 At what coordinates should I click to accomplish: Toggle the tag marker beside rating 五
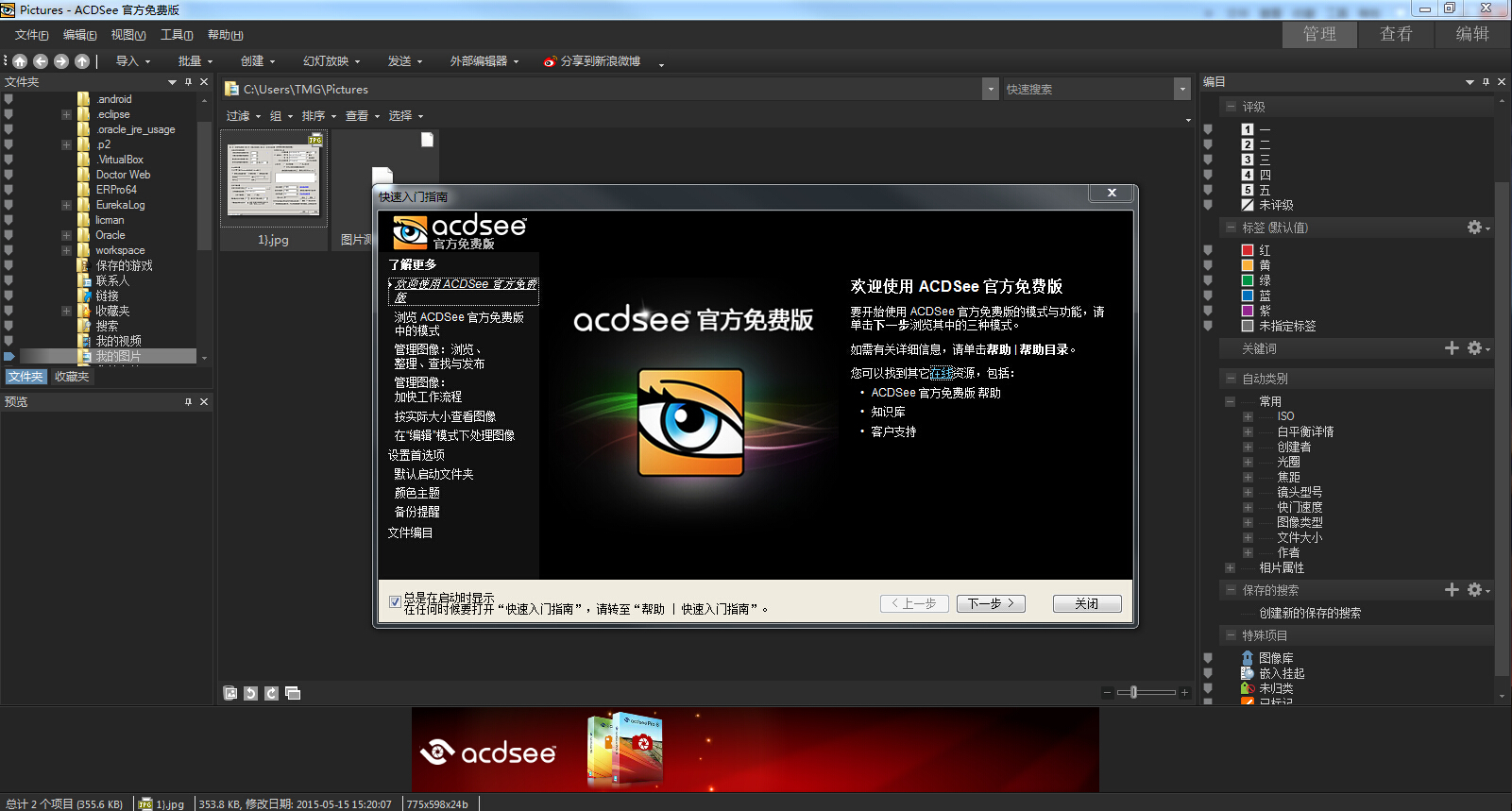pos(1208,190)
